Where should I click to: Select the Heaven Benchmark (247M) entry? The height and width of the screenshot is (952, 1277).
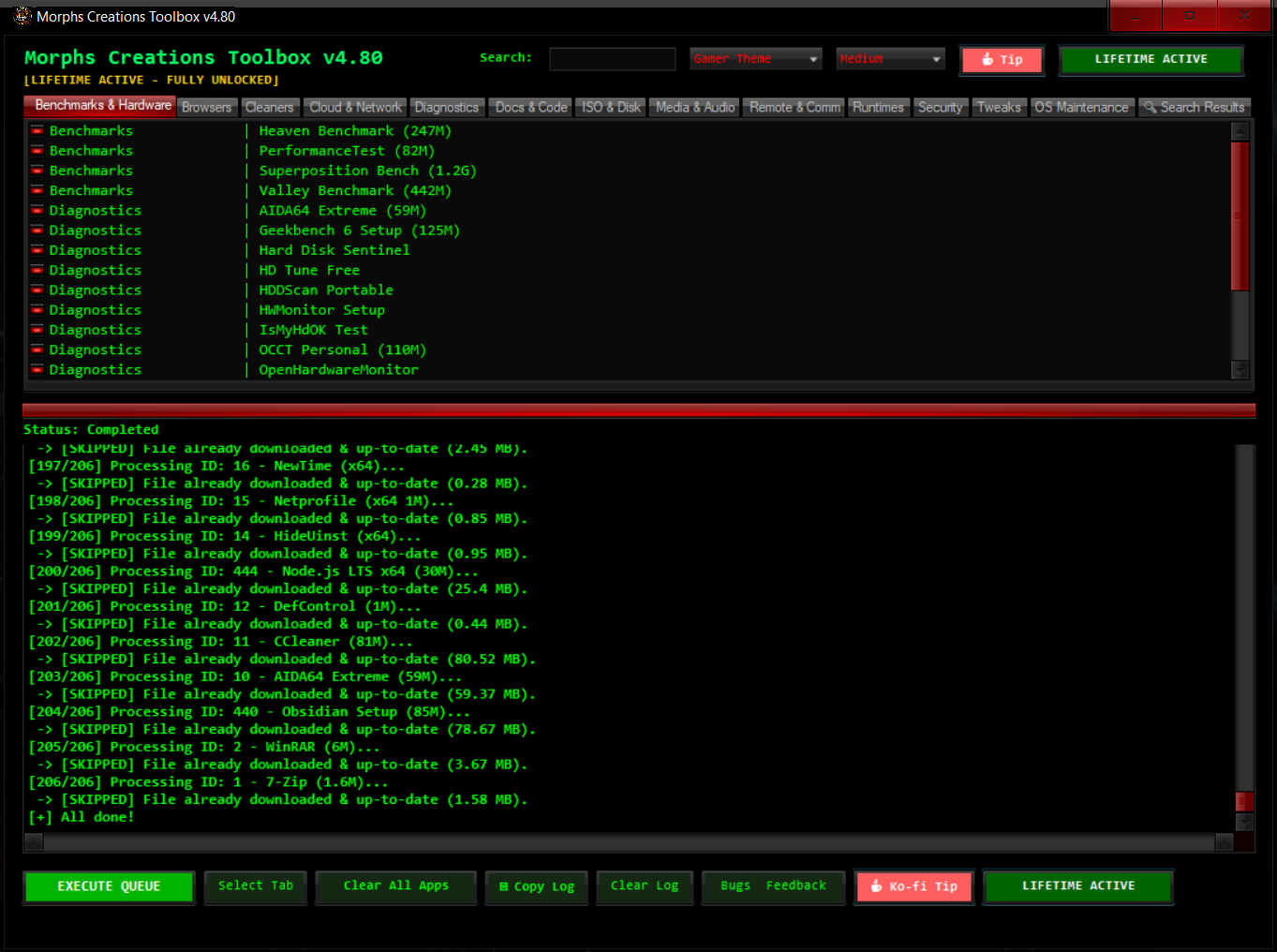point(355,131)
